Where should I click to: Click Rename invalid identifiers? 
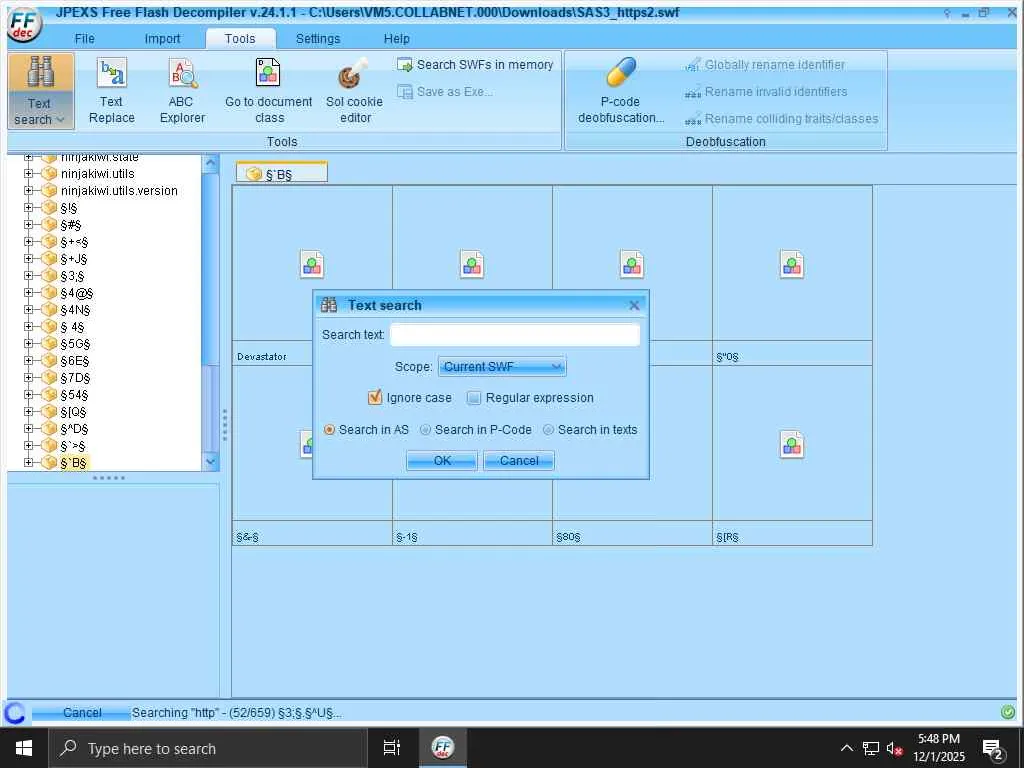766,92
